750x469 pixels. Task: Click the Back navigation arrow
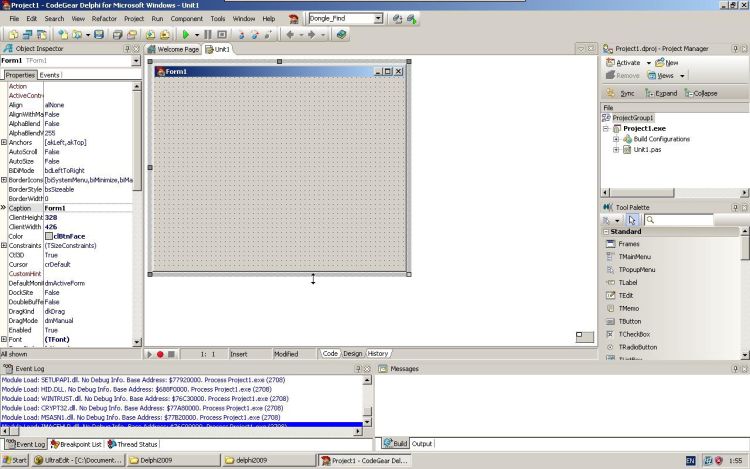[290, 34]
